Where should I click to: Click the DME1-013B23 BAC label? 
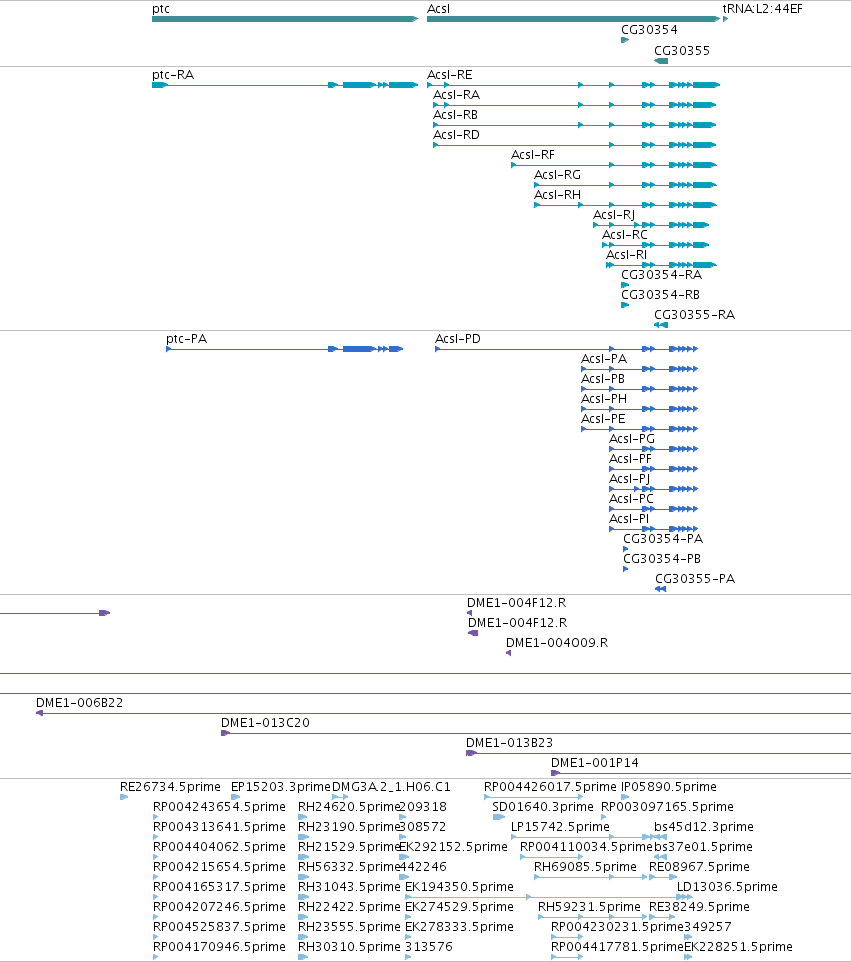tap(510, 742)
